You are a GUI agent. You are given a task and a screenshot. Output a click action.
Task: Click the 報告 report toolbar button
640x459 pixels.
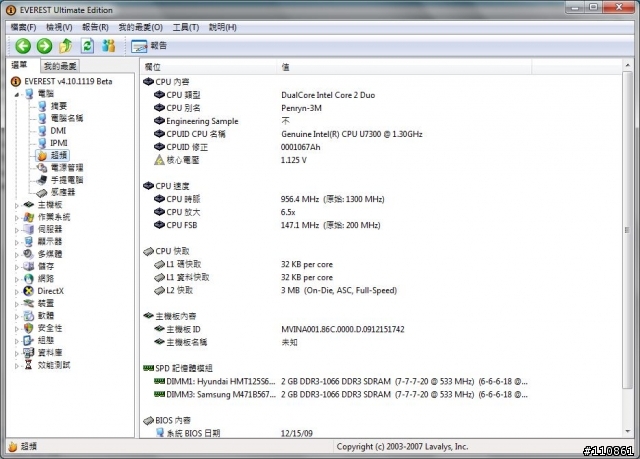[149, 46]
